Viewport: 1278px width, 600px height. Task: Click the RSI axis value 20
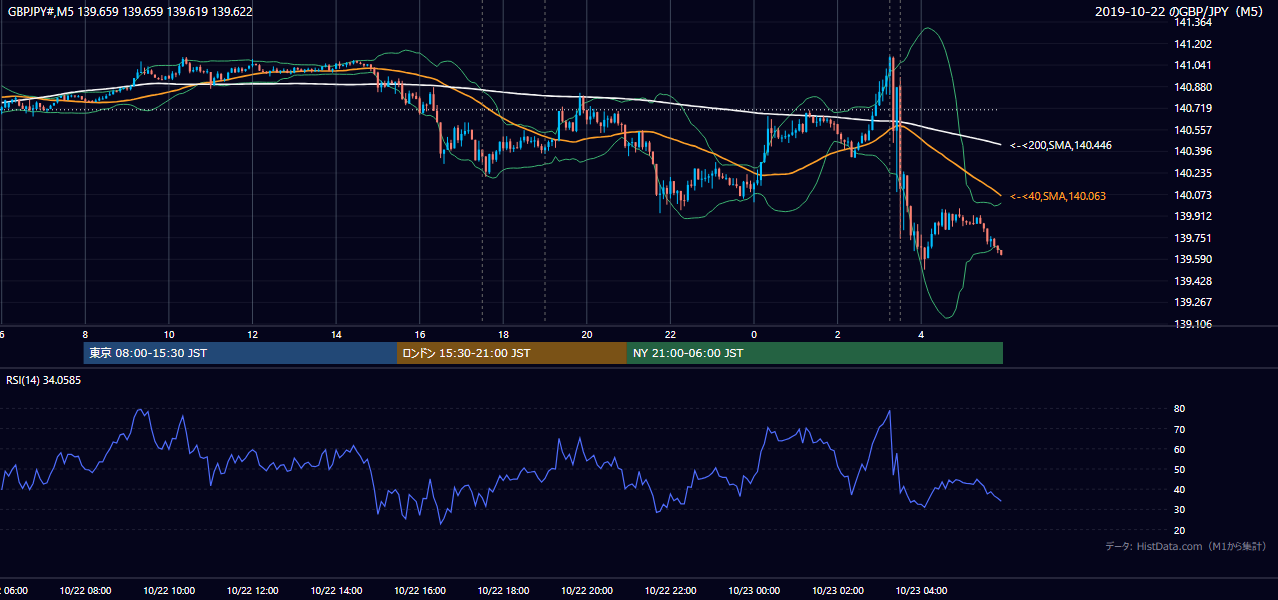coord(1180,530)
